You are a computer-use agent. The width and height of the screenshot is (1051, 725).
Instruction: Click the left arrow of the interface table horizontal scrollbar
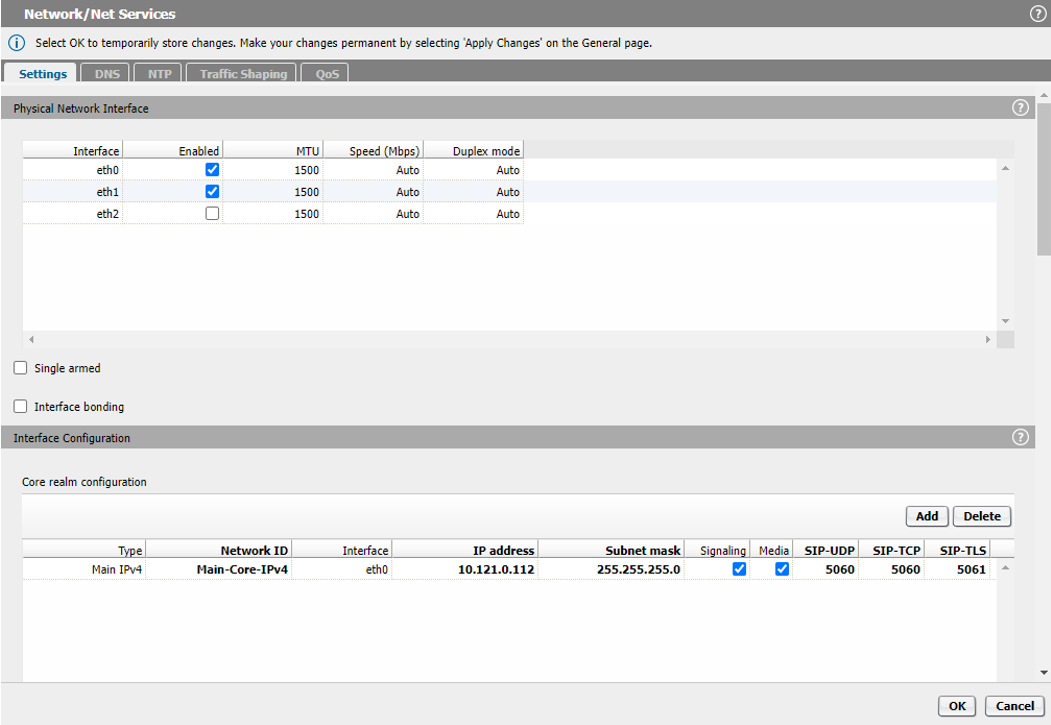(x=31, y=340)
